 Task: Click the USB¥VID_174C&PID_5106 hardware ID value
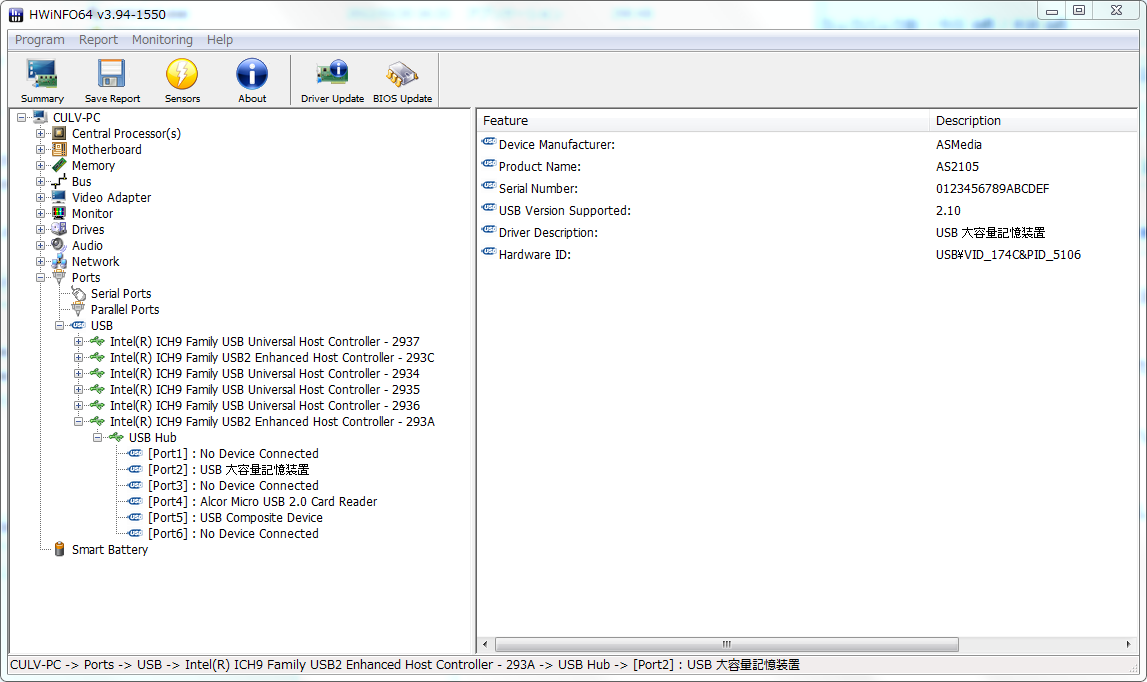1008,255
